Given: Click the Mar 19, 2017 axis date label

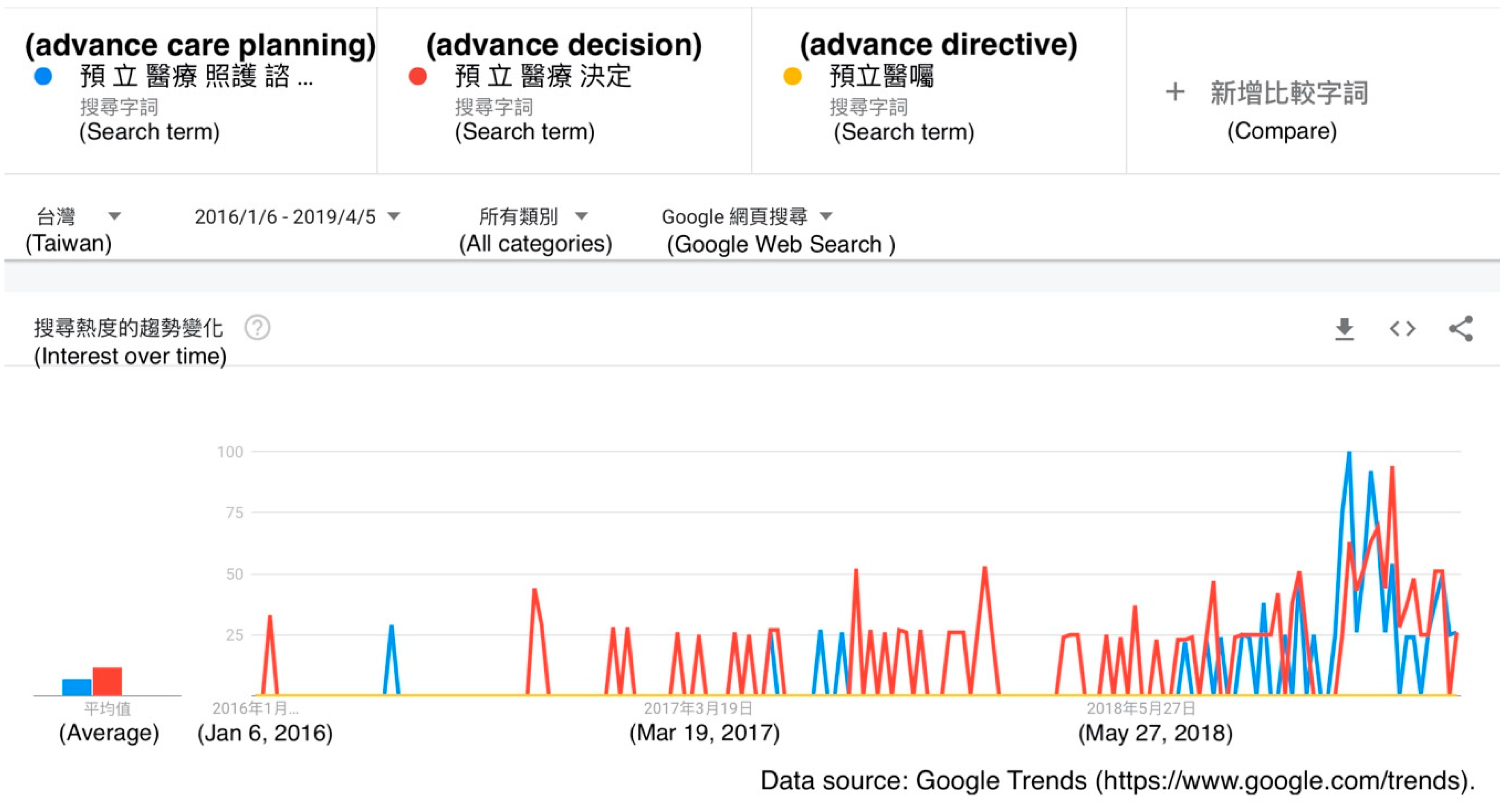Looking at the screenshot, I should 698,709.
